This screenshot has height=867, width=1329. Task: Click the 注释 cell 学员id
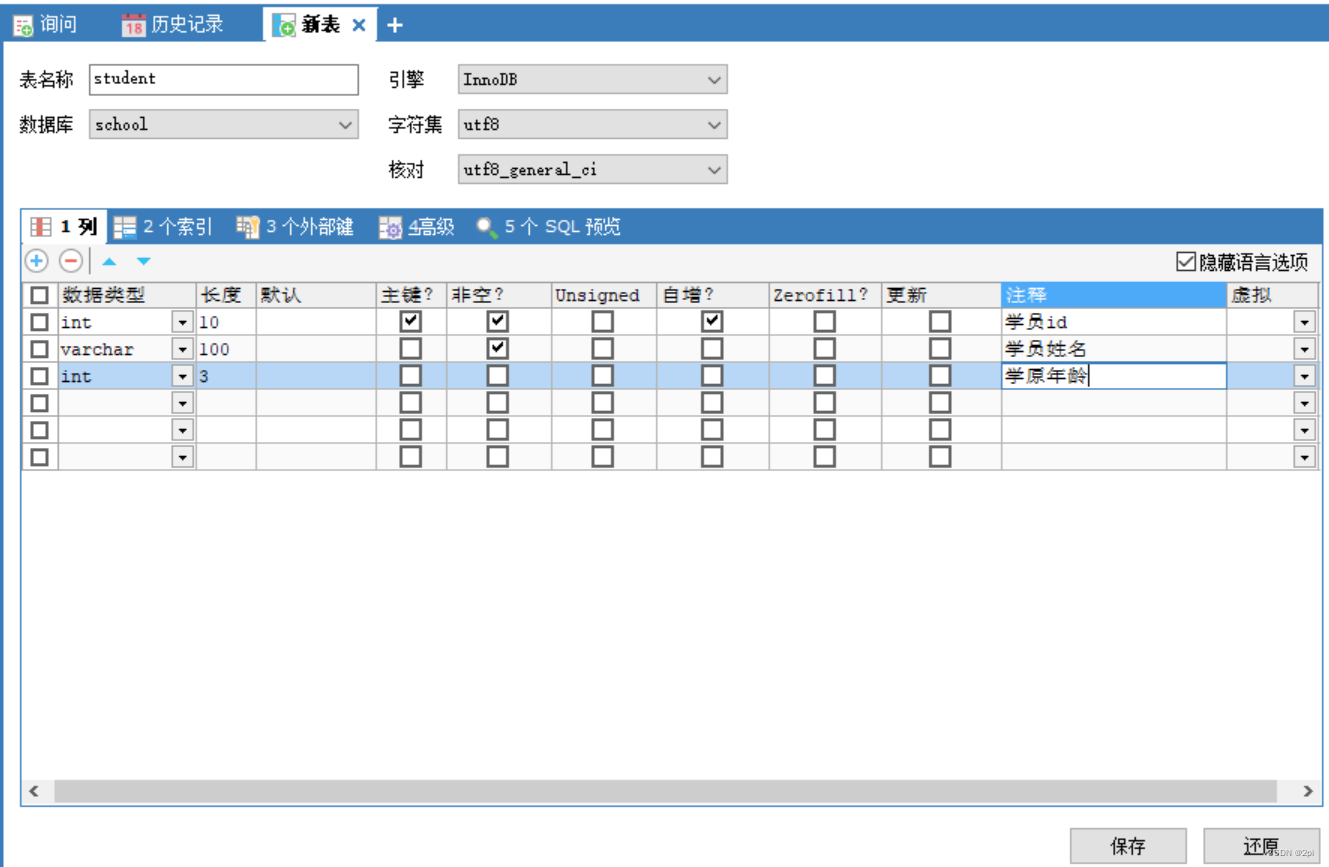coord(1114,322)
